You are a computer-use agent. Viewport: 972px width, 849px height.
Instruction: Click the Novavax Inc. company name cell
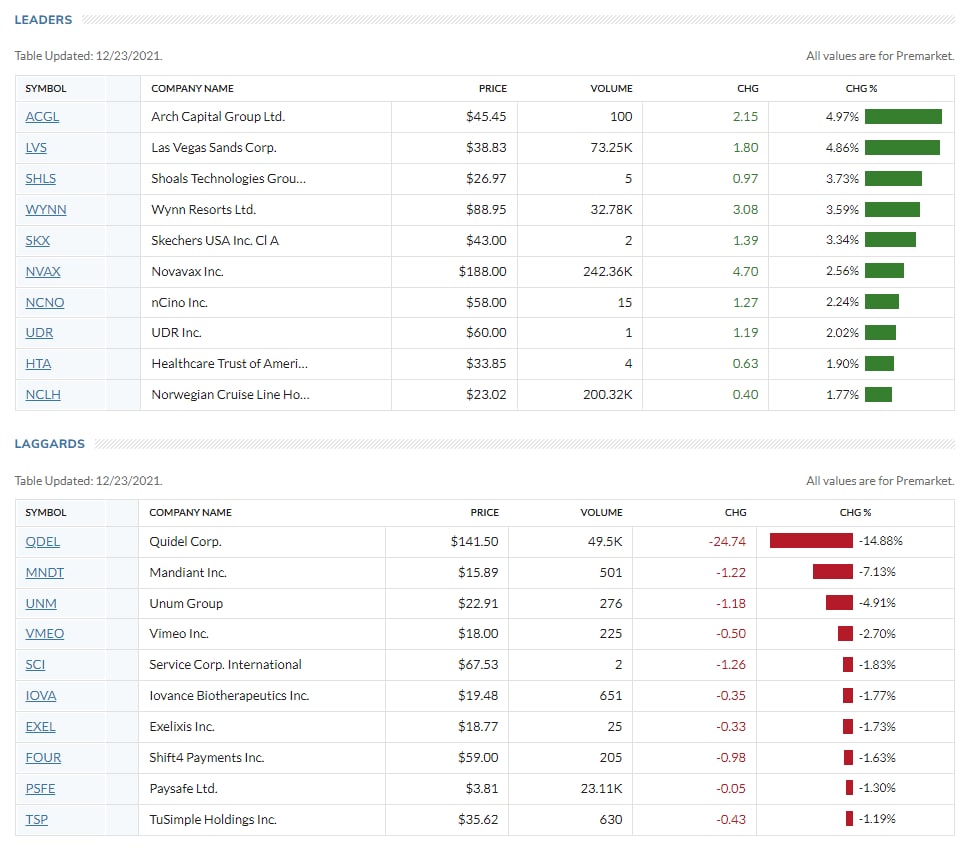coord(187,271)
